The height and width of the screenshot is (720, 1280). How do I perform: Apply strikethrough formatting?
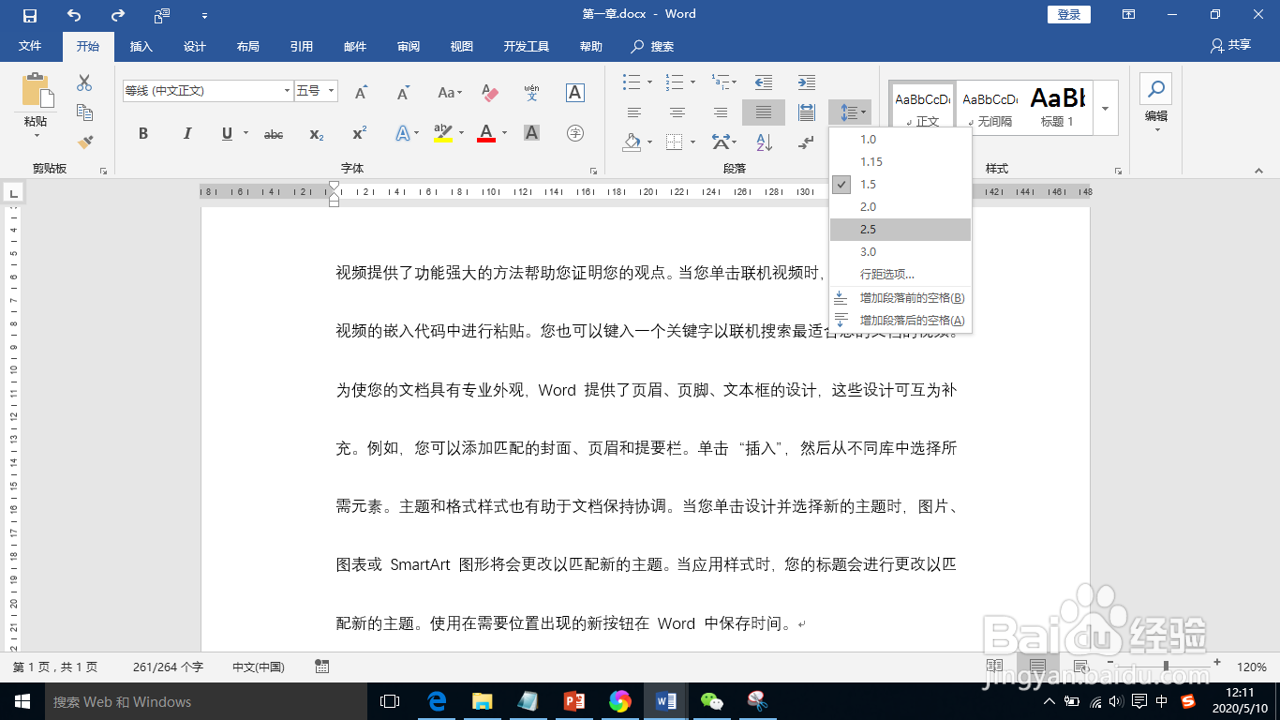(x=273, y=134)
